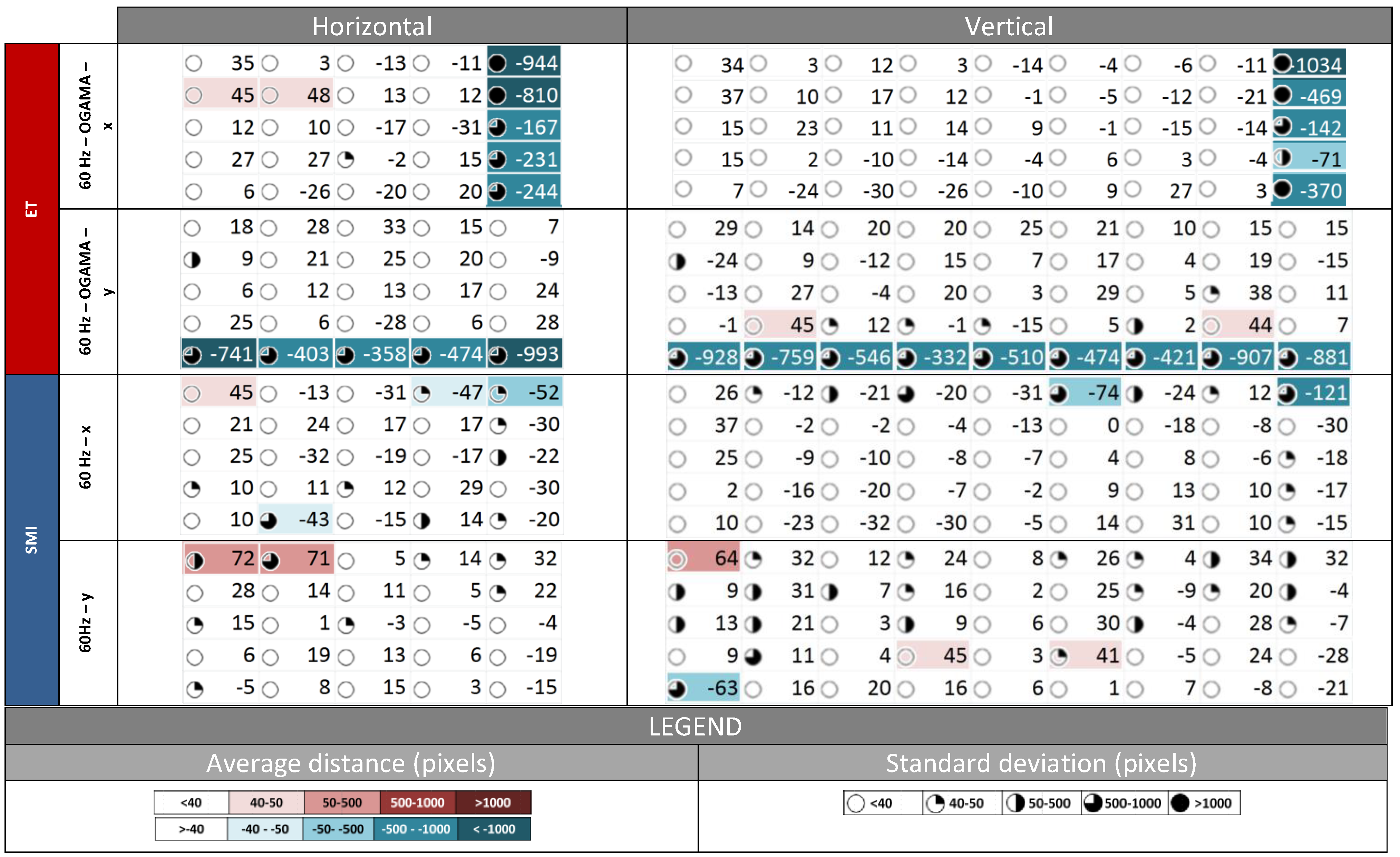1400x857 pixels.
Task: Click the red ET row label
Action: pyautogui.click(x=32, y=209)
